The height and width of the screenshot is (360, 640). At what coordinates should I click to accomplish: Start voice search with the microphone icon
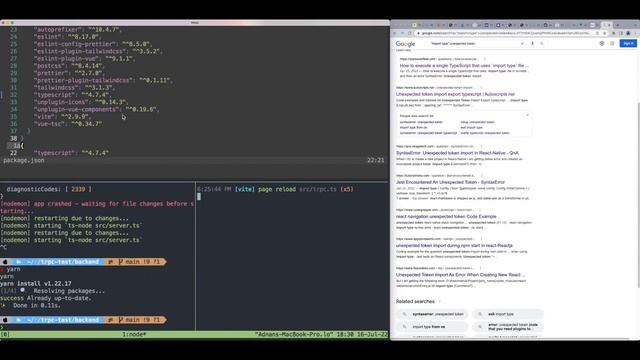[x=532, y=44]
